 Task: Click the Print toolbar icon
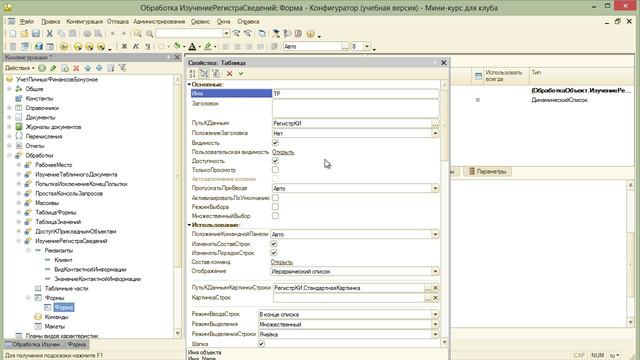click(87, 34)
